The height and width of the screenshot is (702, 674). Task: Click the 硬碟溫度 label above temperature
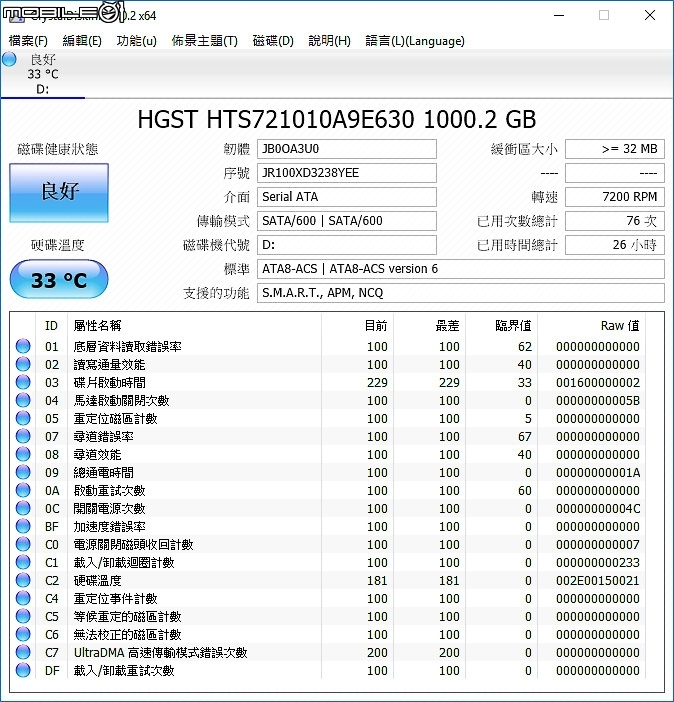[x=58, y=245]
